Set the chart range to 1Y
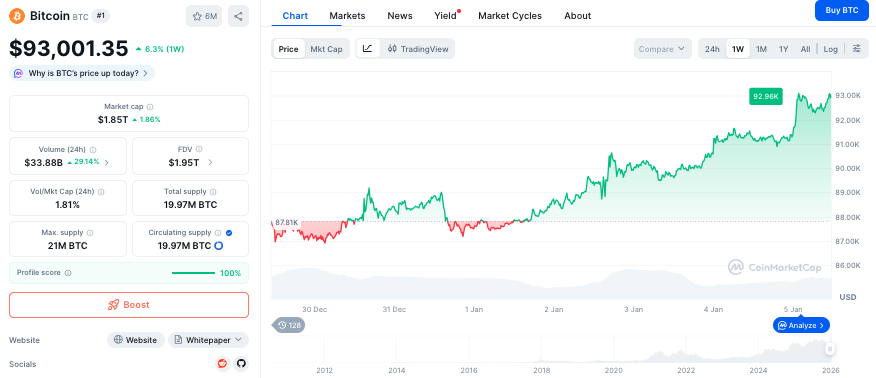This screenshot has height=378, width=876. click(x=784, y=49)
